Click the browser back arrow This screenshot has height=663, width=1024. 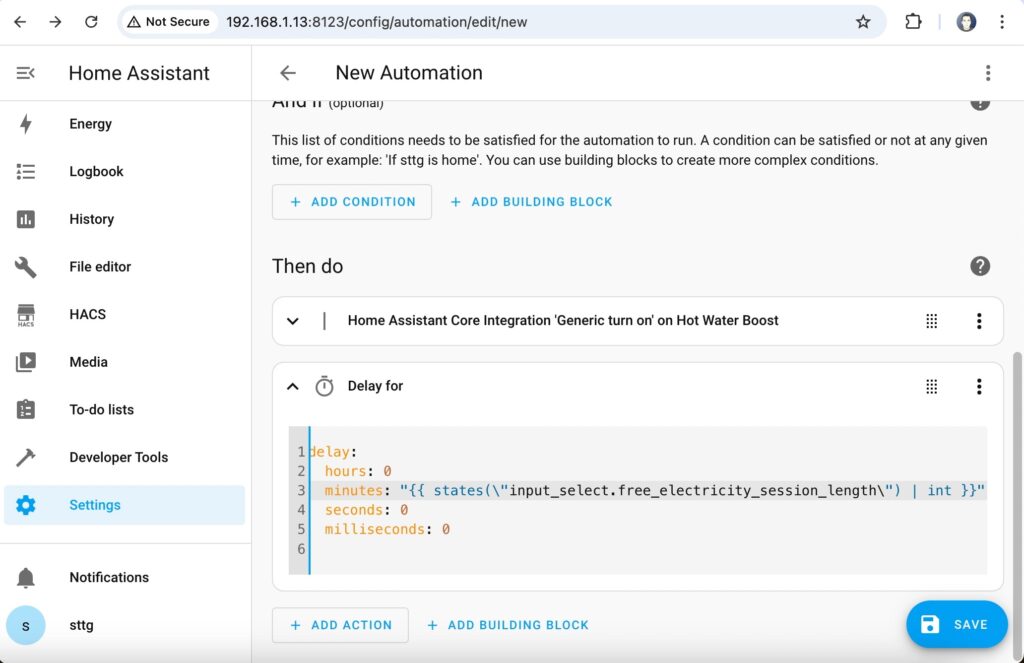point(20,22)
